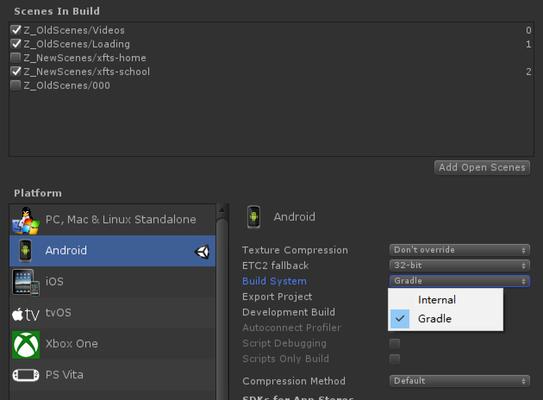Select the green Xbox One logo
Viewport: 543px width, 400px height.
pyautogui.click(x=26, y=345)
